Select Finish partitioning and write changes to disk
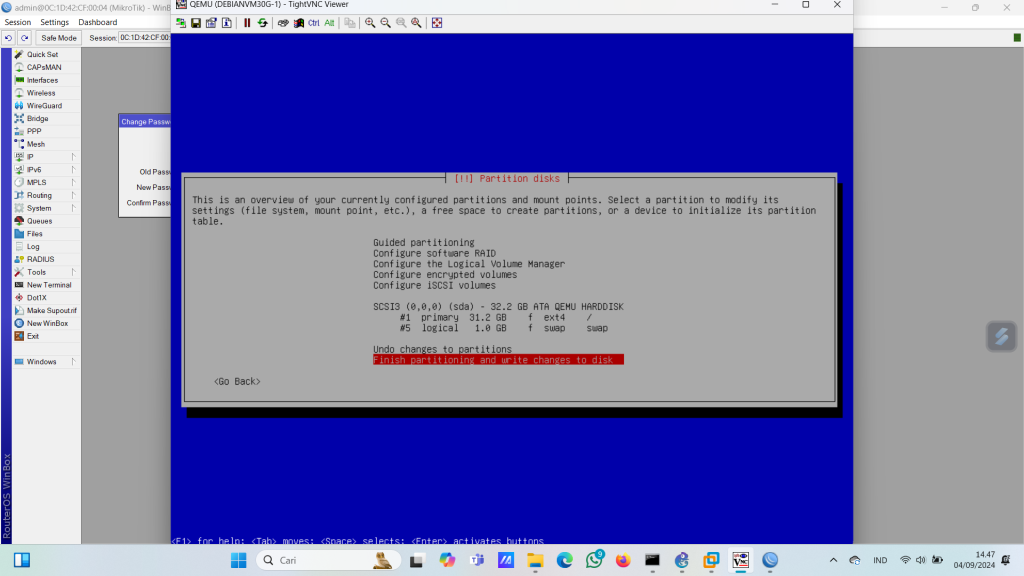Image resolution: width=1024 pixels, height=576 pixels. pyautogui.click(x=497, y=360)
